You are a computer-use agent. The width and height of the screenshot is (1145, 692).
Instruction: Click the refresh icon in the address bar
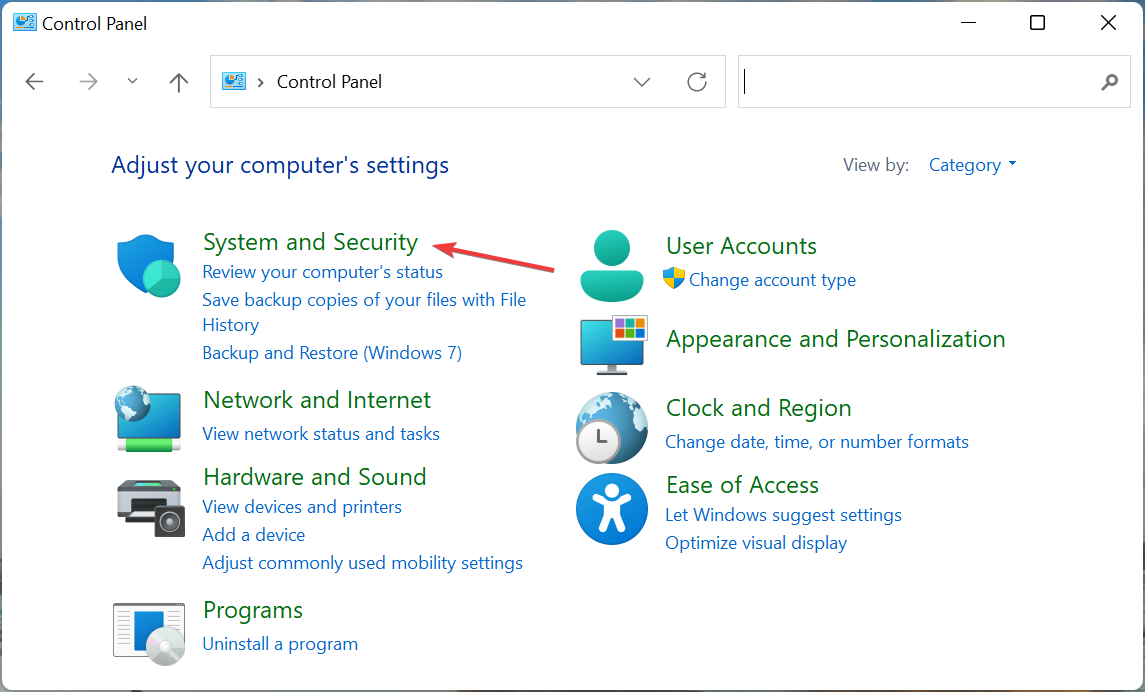[697, 82]
